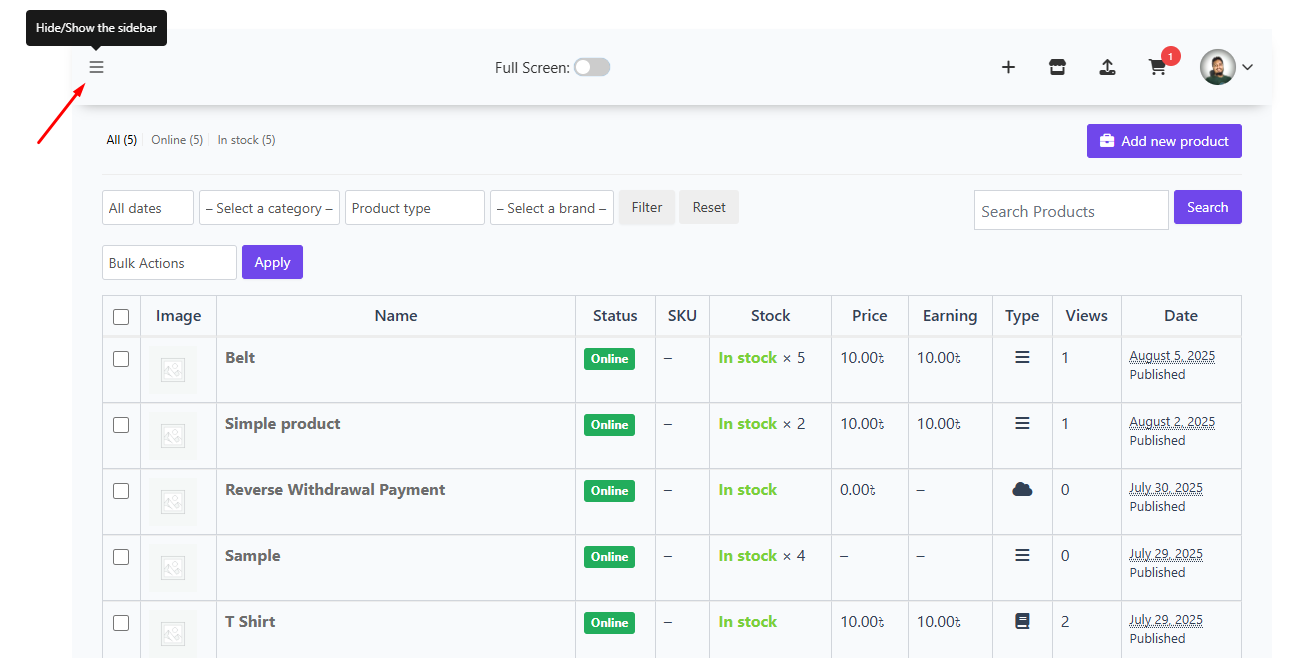Click the Search button
The height and width of the screenshot is (658, 1311).
coord(1208,207)
